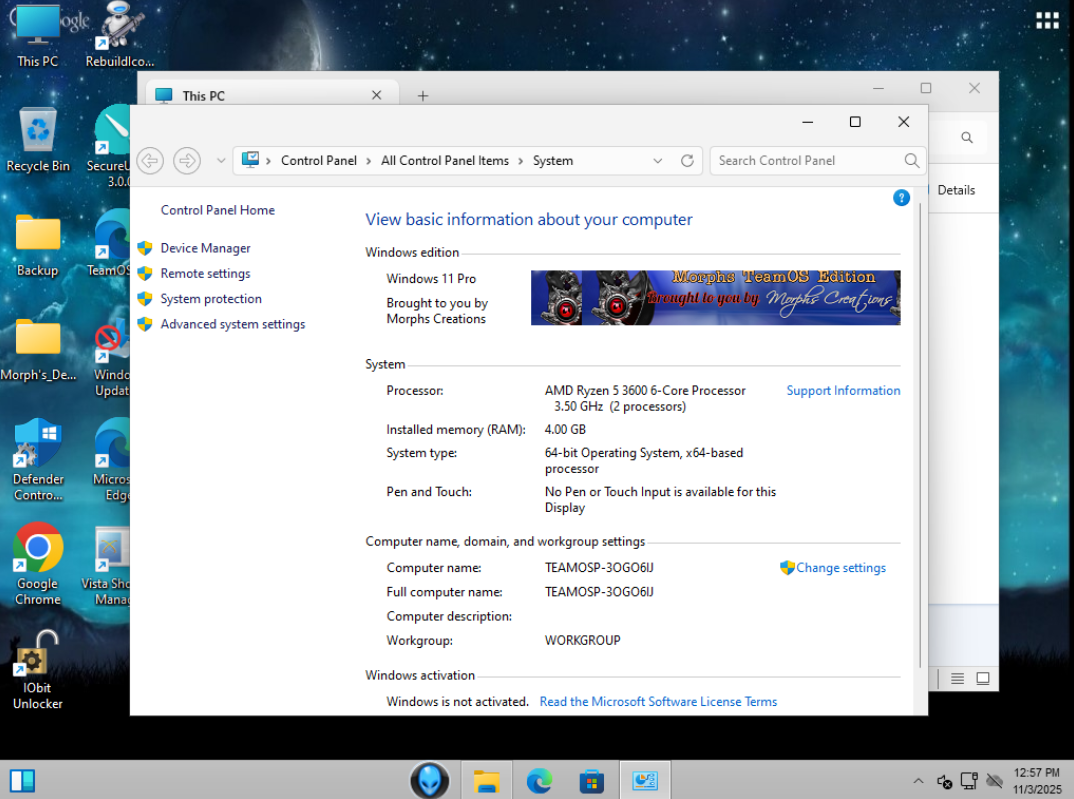Open Advanced system settings

232,324
